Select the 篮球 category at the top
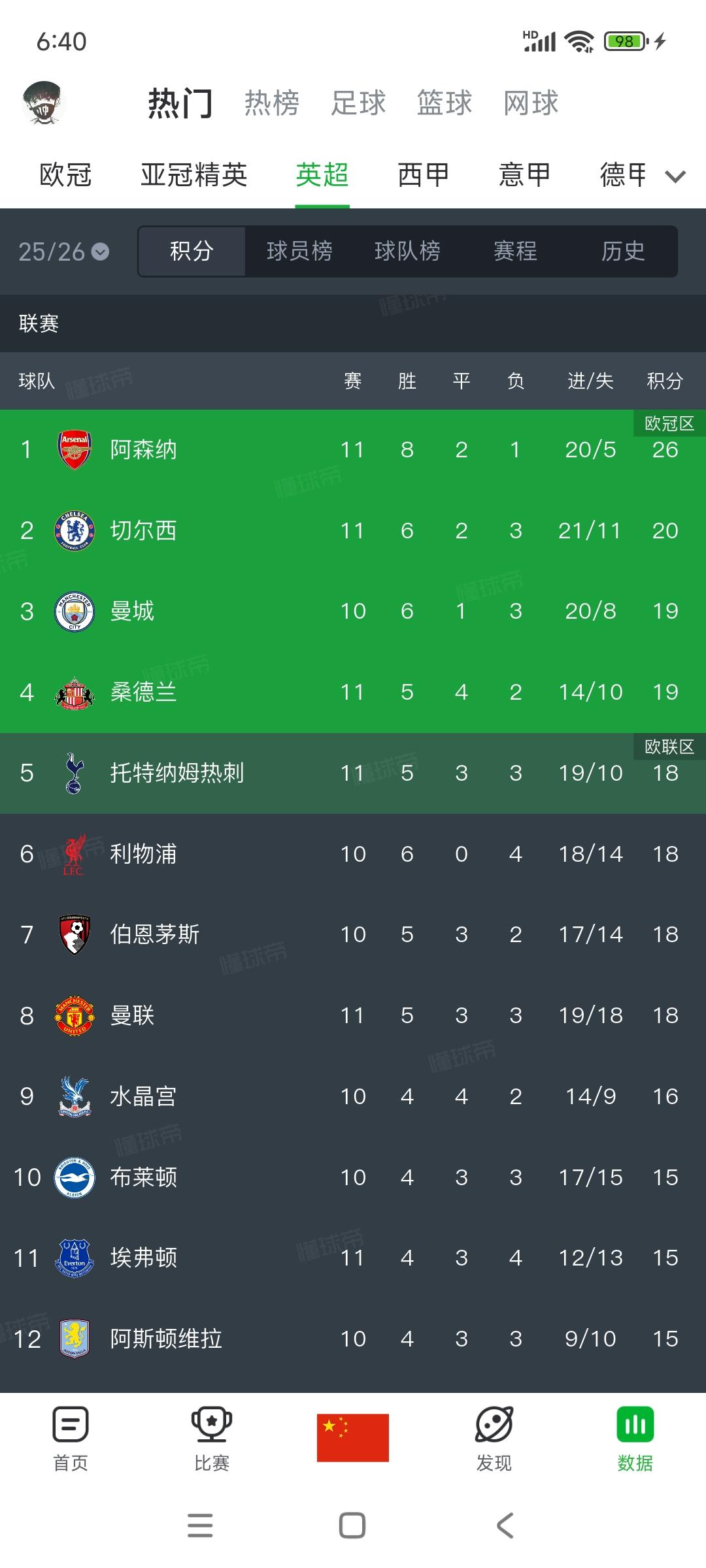The height and width of the screenshot is (1568, 706). click(x=444, y=103)
